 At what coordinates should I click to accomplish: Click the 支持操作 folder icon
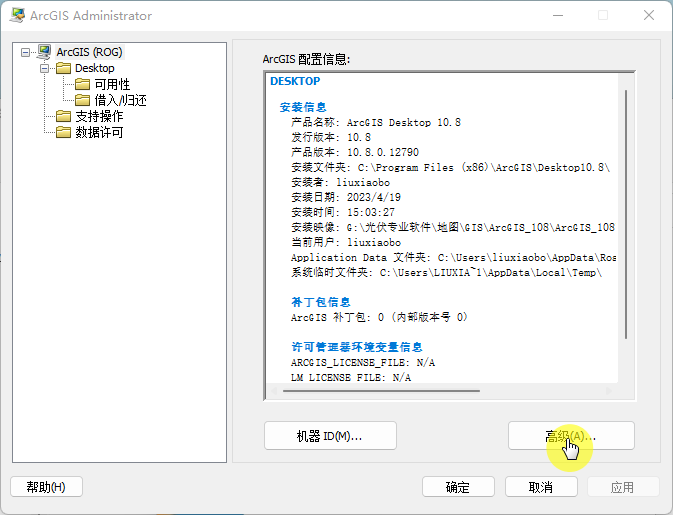[x=63, y=116]
